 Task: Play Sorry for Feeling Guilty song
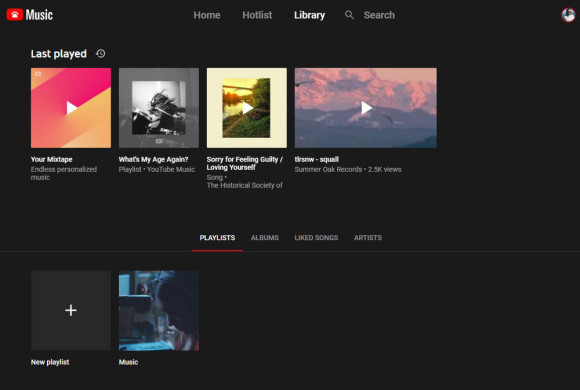coord(247,108)
